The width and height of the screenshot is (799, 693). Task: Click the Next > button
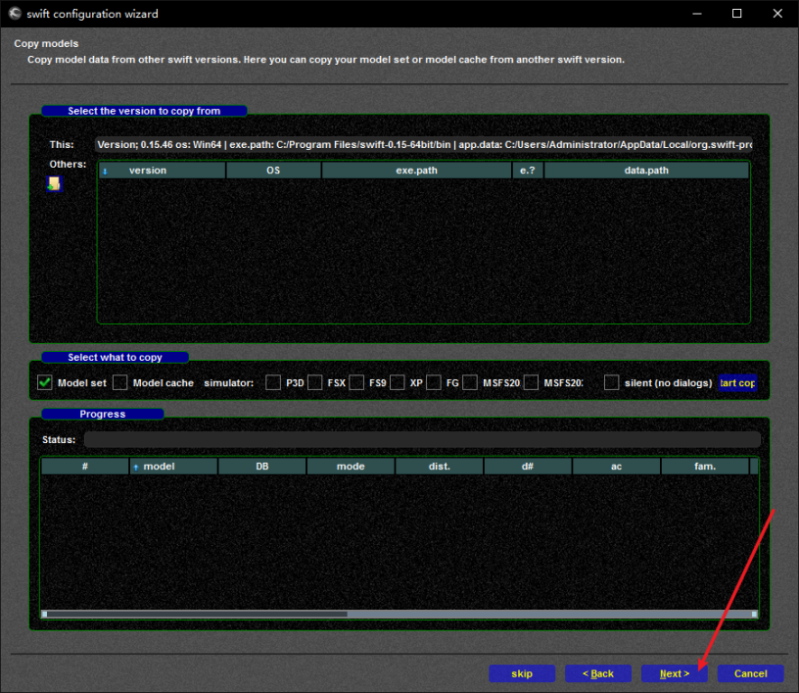pyautogui.click(x=674, y=673)
